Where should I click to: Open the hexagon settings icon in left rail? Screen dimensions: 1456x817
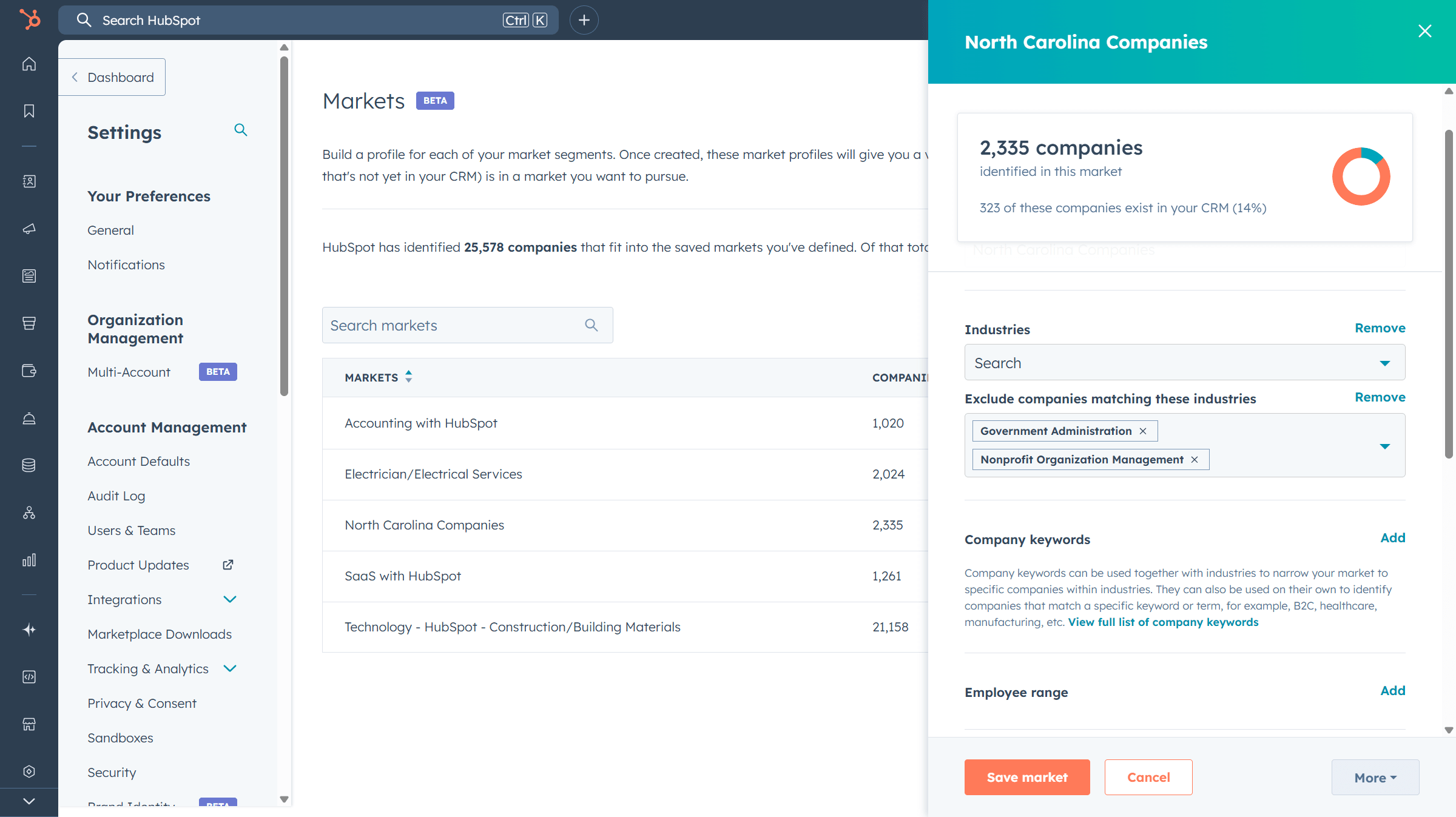click(29, 772)
